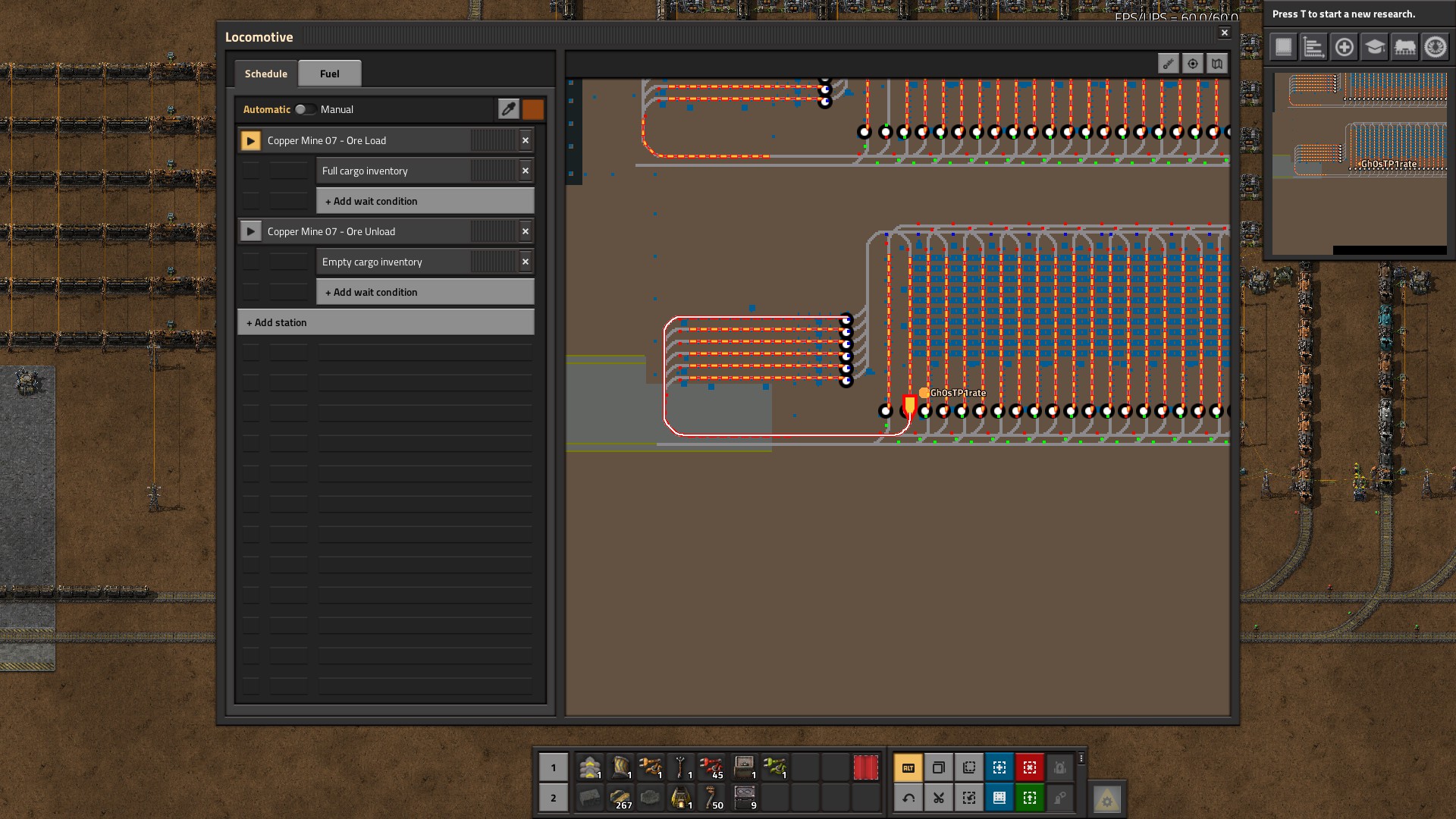Image resolution: width=1456 pixels, height=819 pixels.
Task: Click the undo arrow shortcut
Action: pyautogui.click(x=908, y=798)
